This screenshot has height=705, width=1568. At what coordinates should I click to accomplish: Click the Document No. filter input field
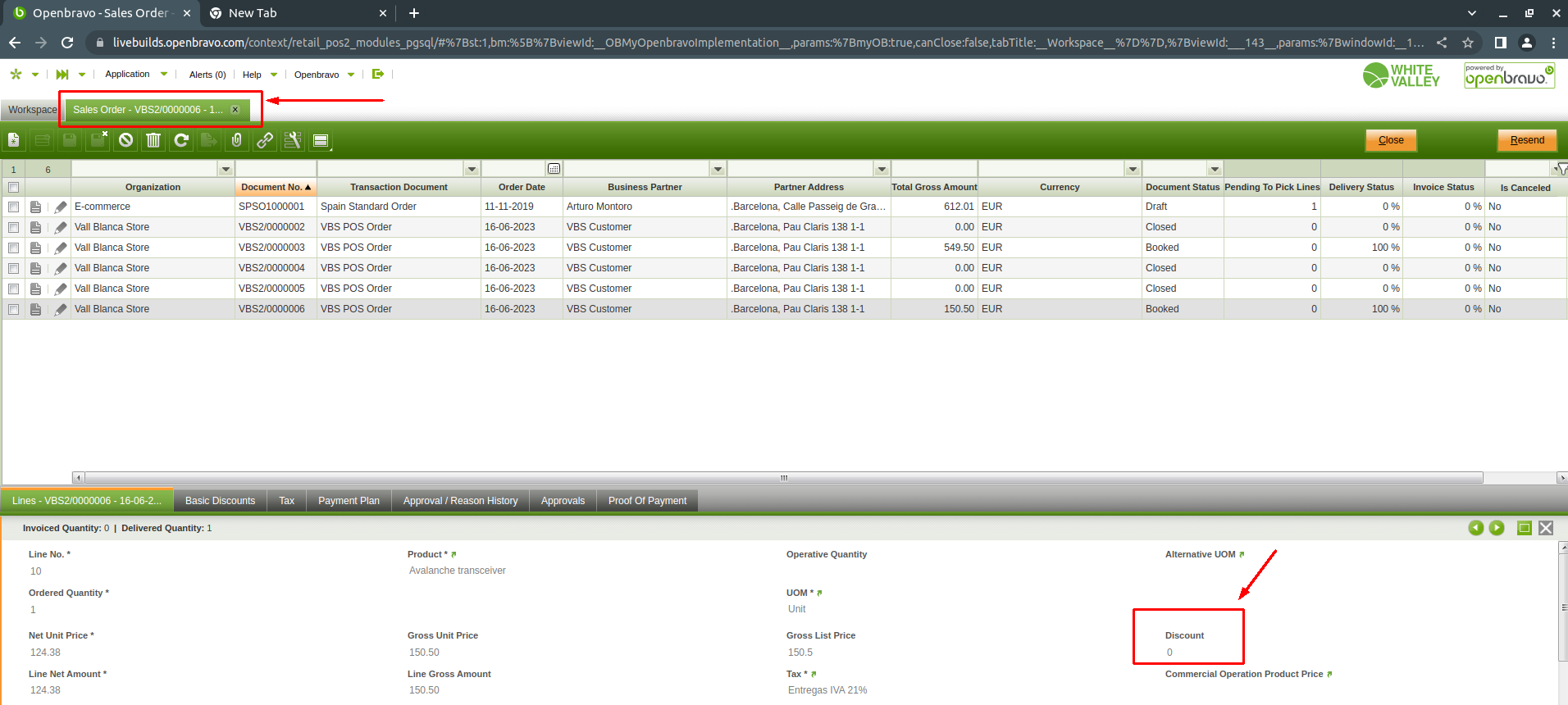tap(276, 169)
